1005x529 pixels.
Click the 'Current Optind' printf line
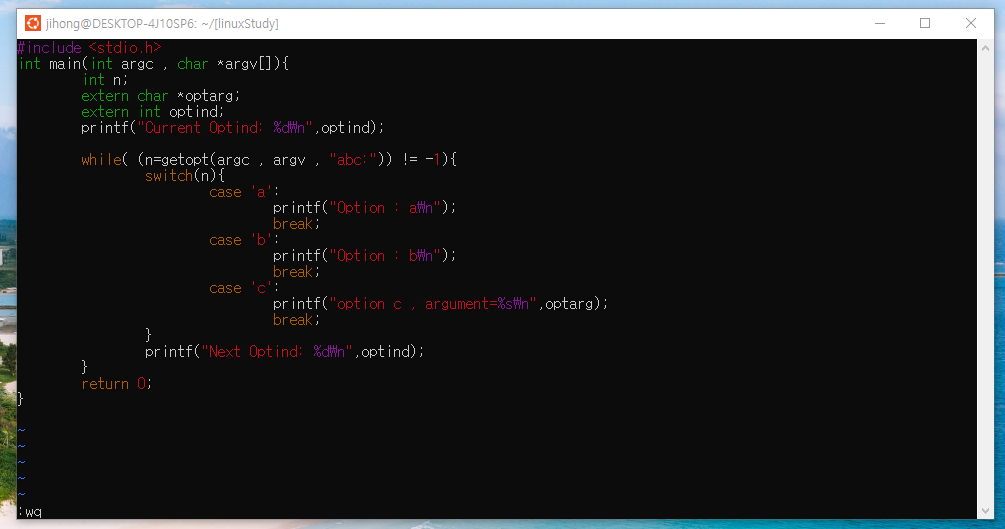(x=233, y=128)
